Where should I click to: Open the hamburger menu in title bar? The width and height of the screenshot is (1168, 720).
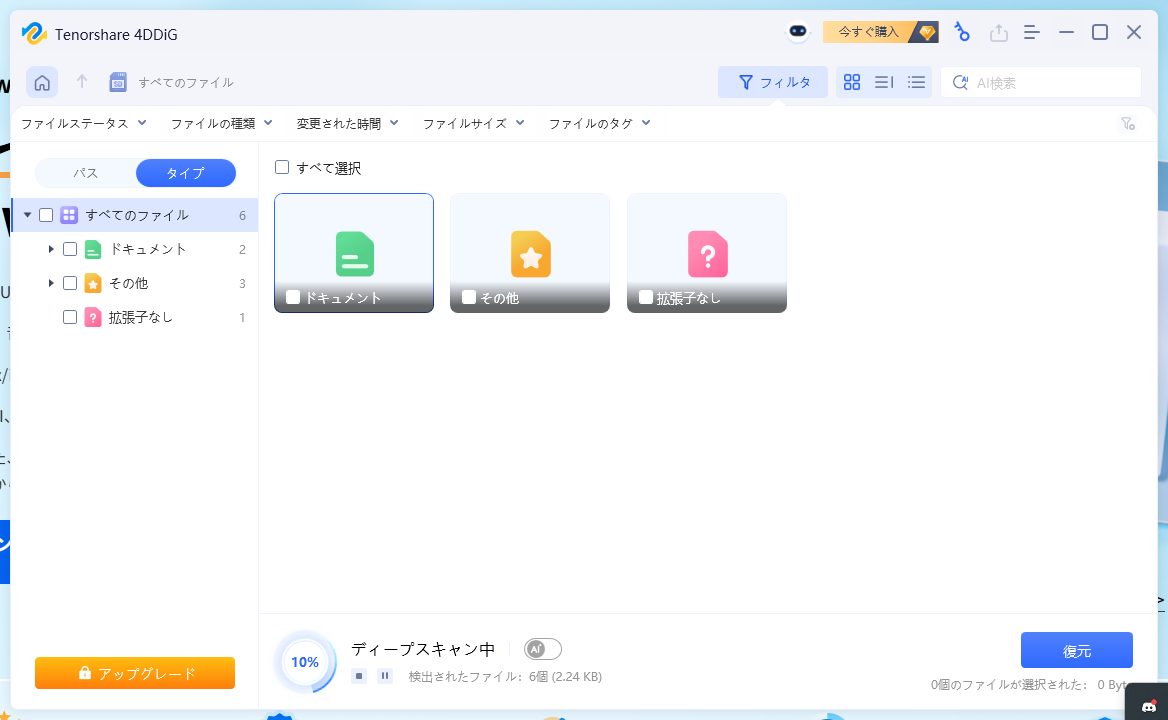click(1032, 32)
